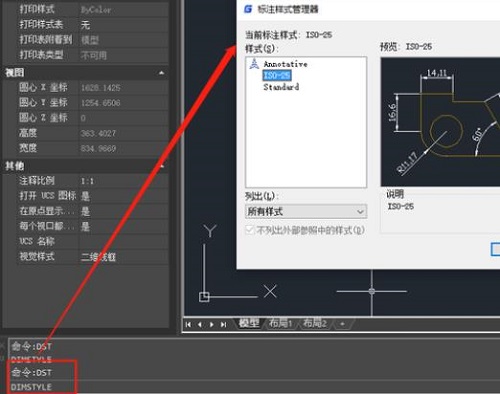Screen dimensions: 500x394
Task: Go to next layout tab arrow
Action: click(x=212, y=324)
